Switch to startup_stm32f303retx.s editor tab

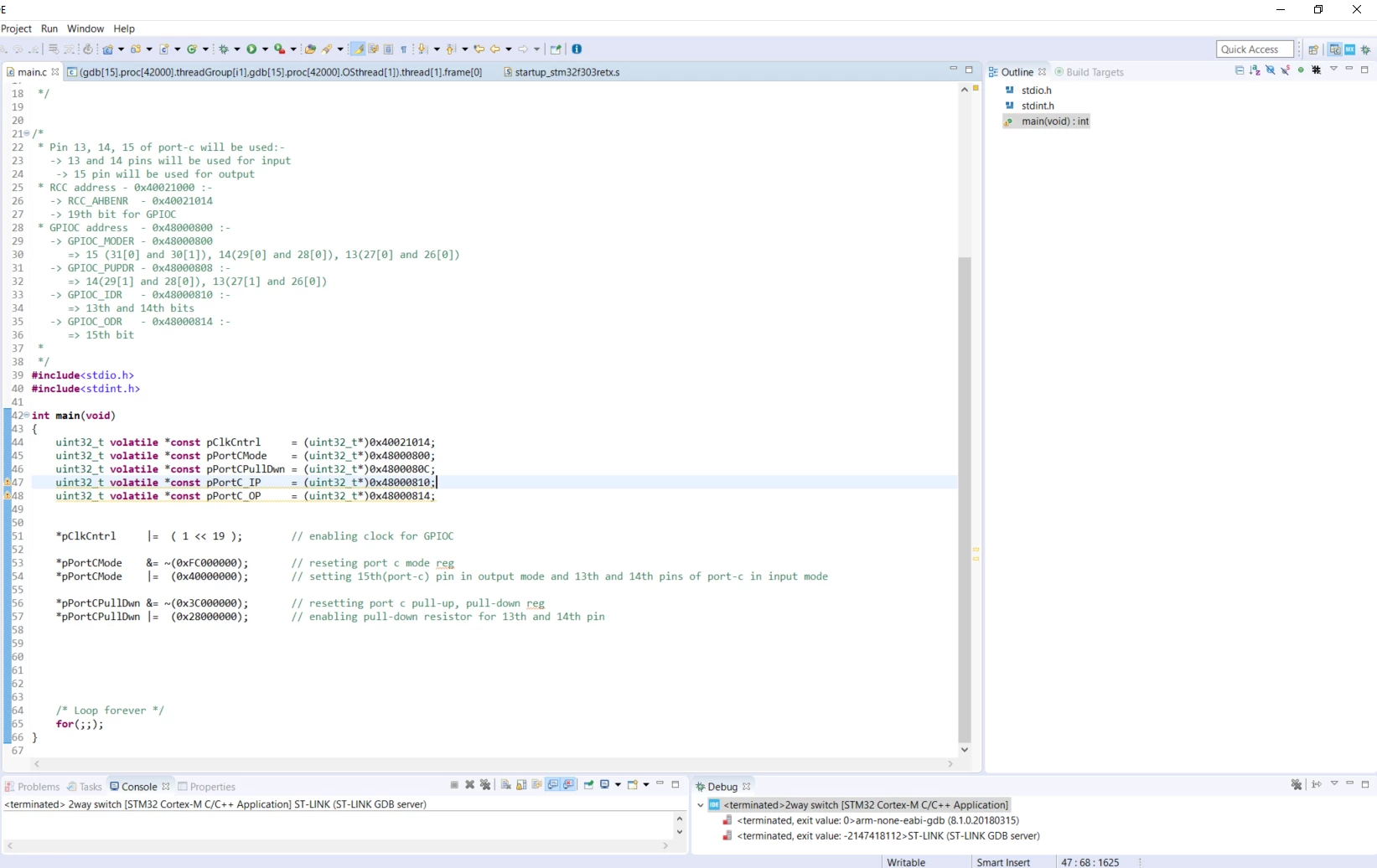click(562, 72)
